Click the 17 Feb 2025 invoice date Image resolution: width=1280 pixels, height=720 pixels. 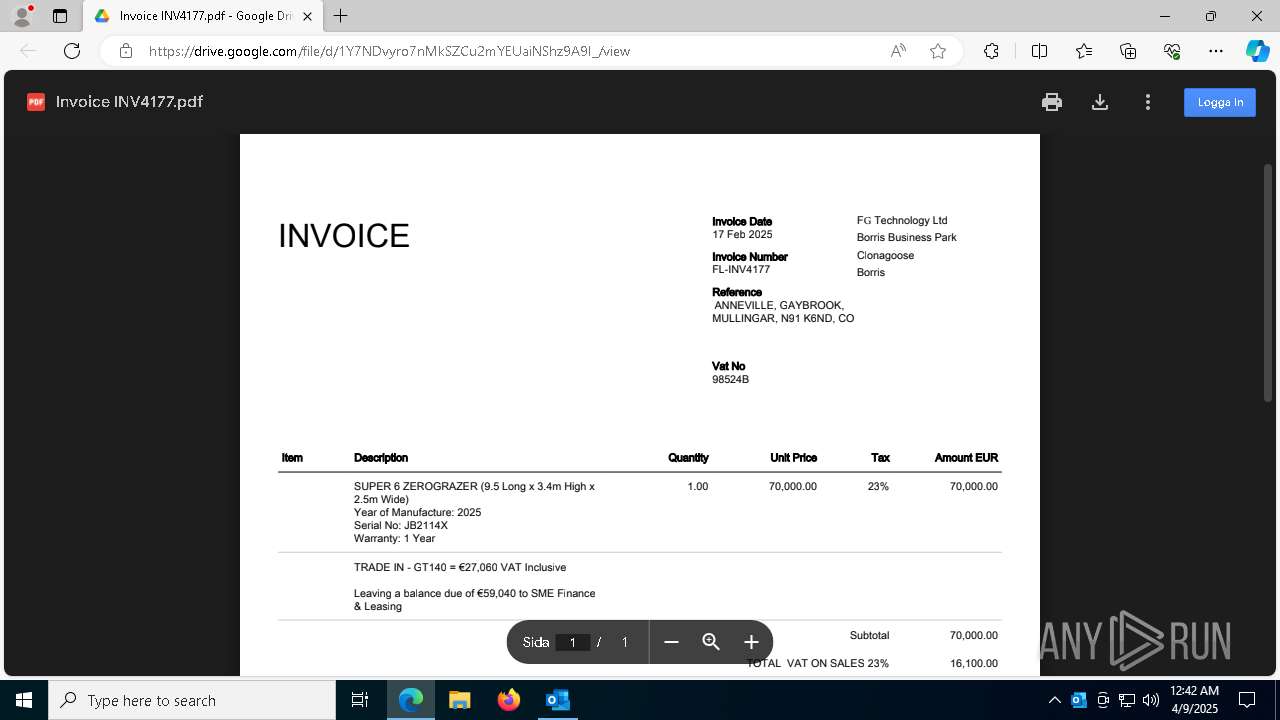tap(742, 234)
